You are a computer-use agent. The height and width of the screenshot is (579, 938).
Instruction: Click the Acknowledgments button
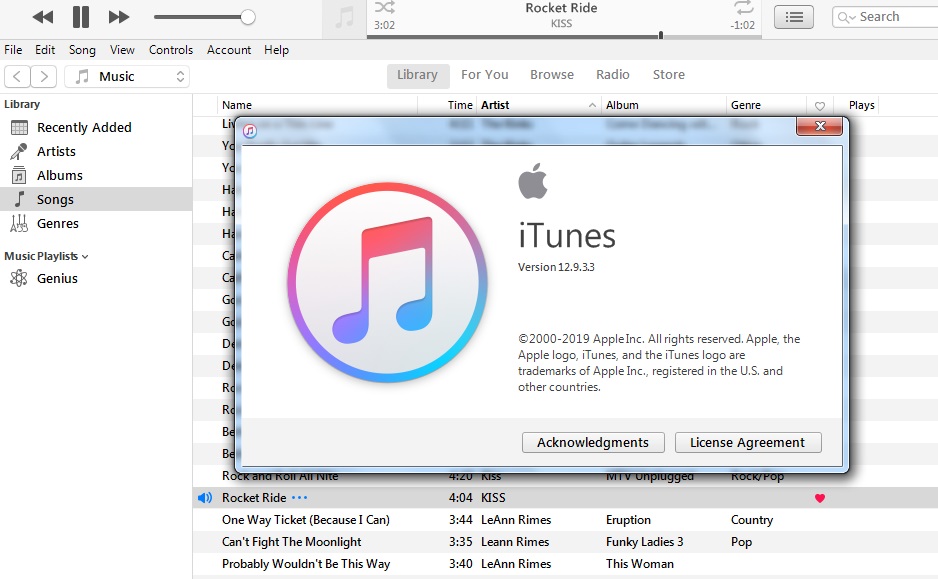pyautogui.click(x=593, y=442)
